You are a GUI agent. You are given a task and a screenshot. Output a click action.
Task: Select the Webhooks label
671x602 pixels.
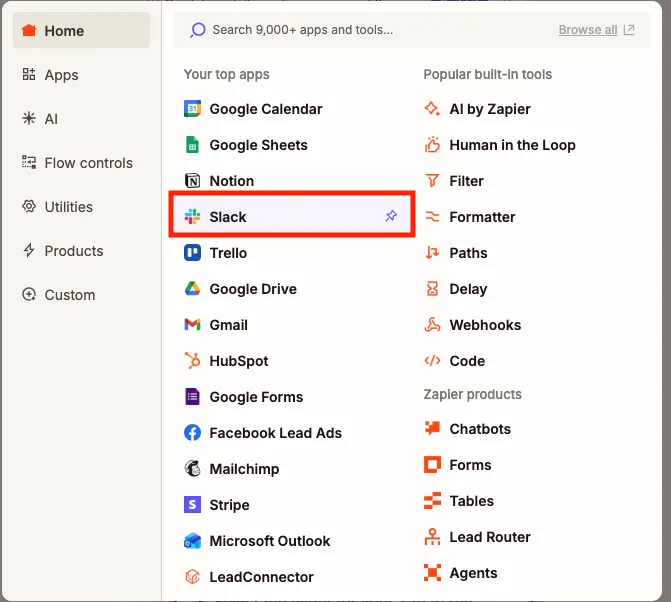(485, 324)
